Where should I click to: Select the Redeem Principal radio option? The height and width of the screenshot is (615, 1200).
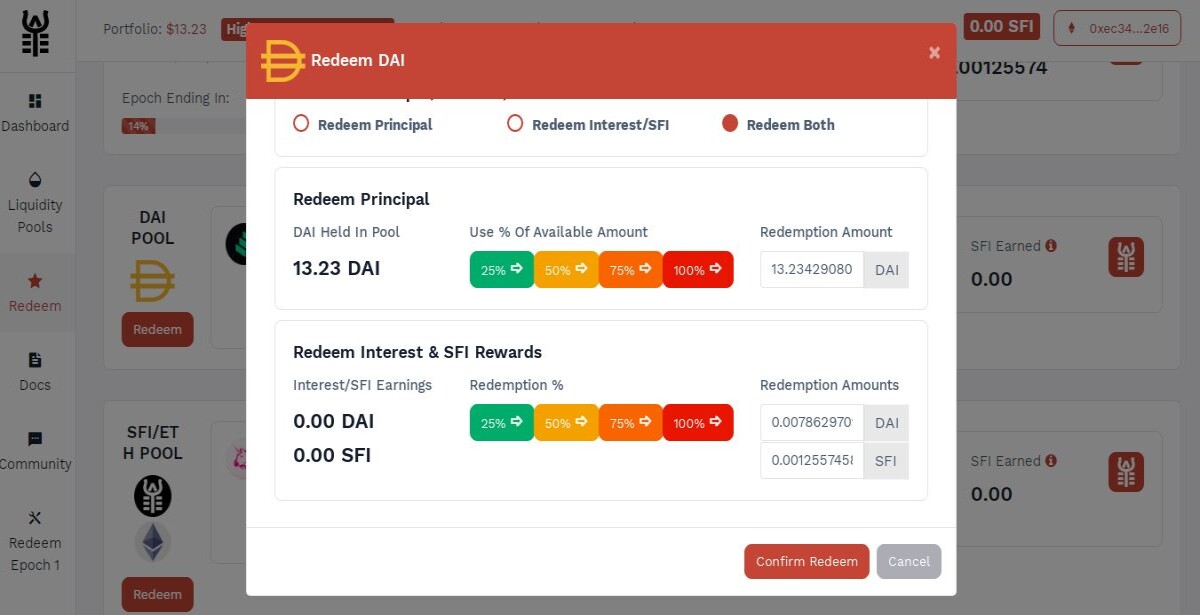tap(301, 124)
